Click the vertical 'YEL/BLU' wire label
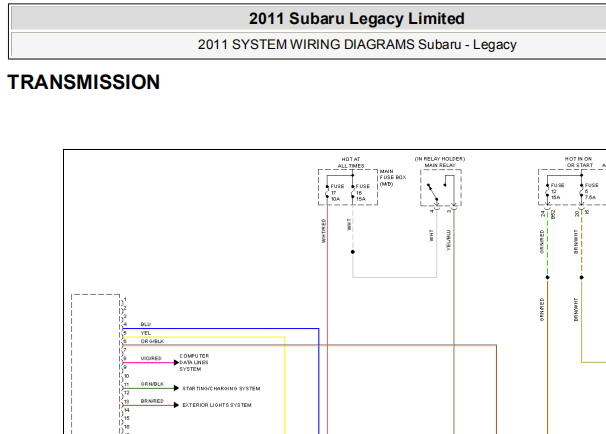Image resolution: width=606 pixels, height=434 pixels. (x=448, y=240)
